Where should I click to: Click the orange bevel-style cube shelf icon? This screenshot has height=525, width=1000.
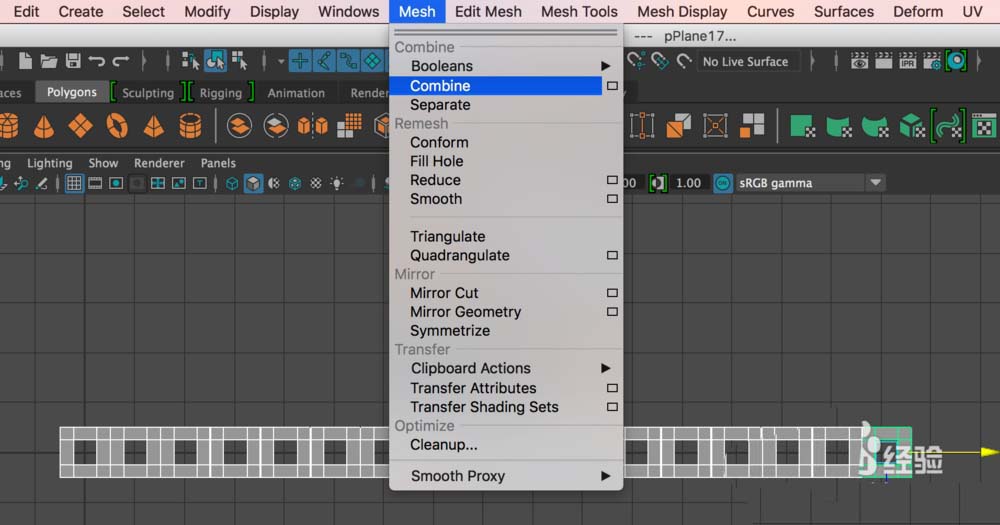click(x=679, y=126)
